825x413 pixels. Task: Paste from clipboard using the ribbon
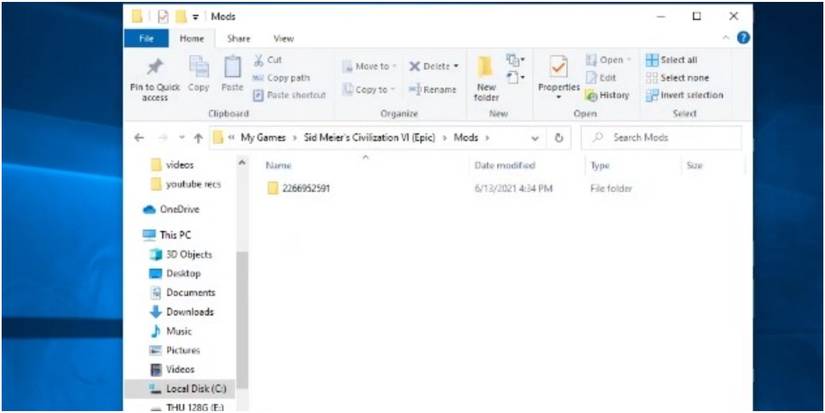232,74
